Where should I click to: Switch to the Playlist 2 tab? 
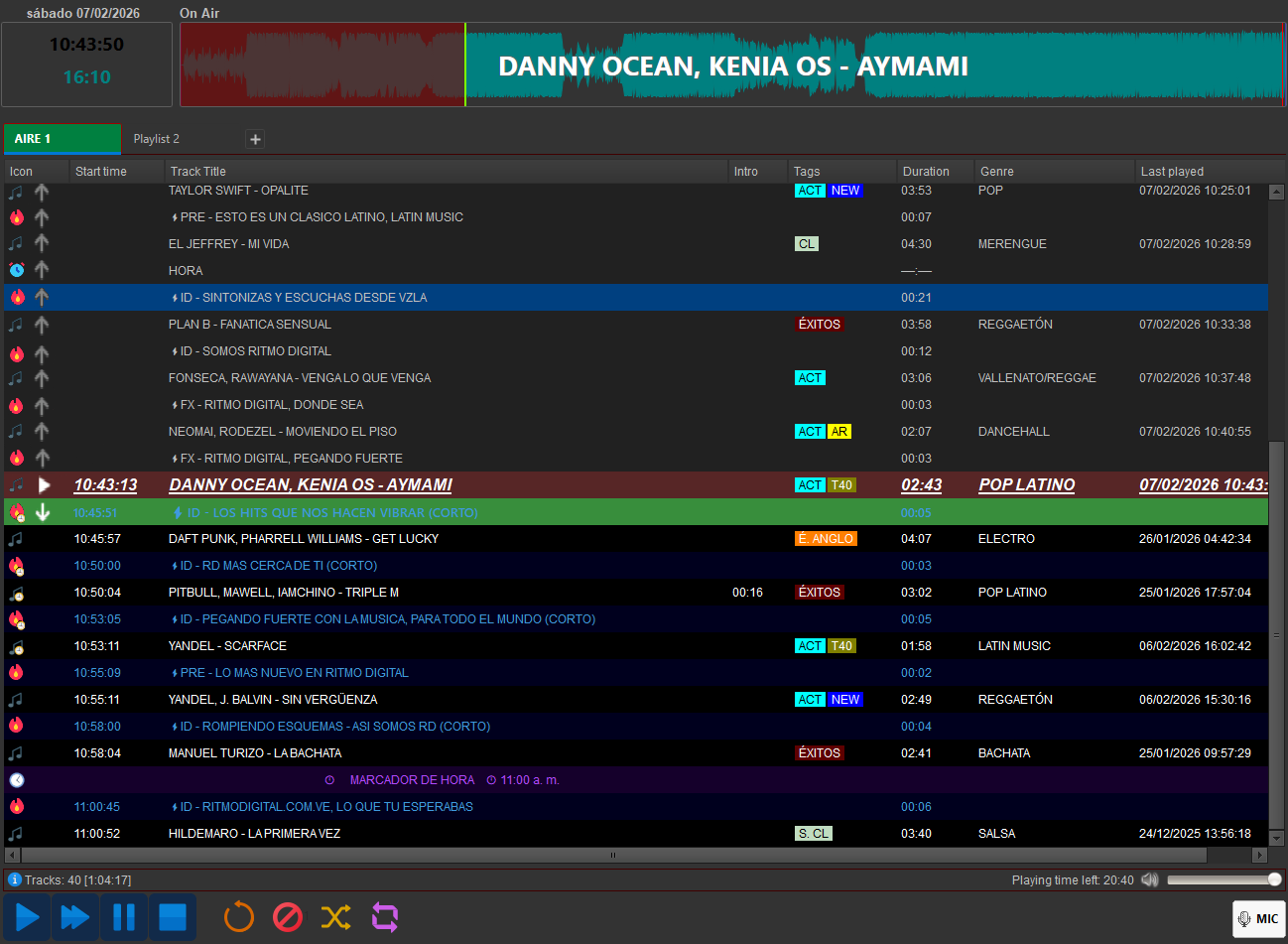pyautogui.click(x=157, y=139)
